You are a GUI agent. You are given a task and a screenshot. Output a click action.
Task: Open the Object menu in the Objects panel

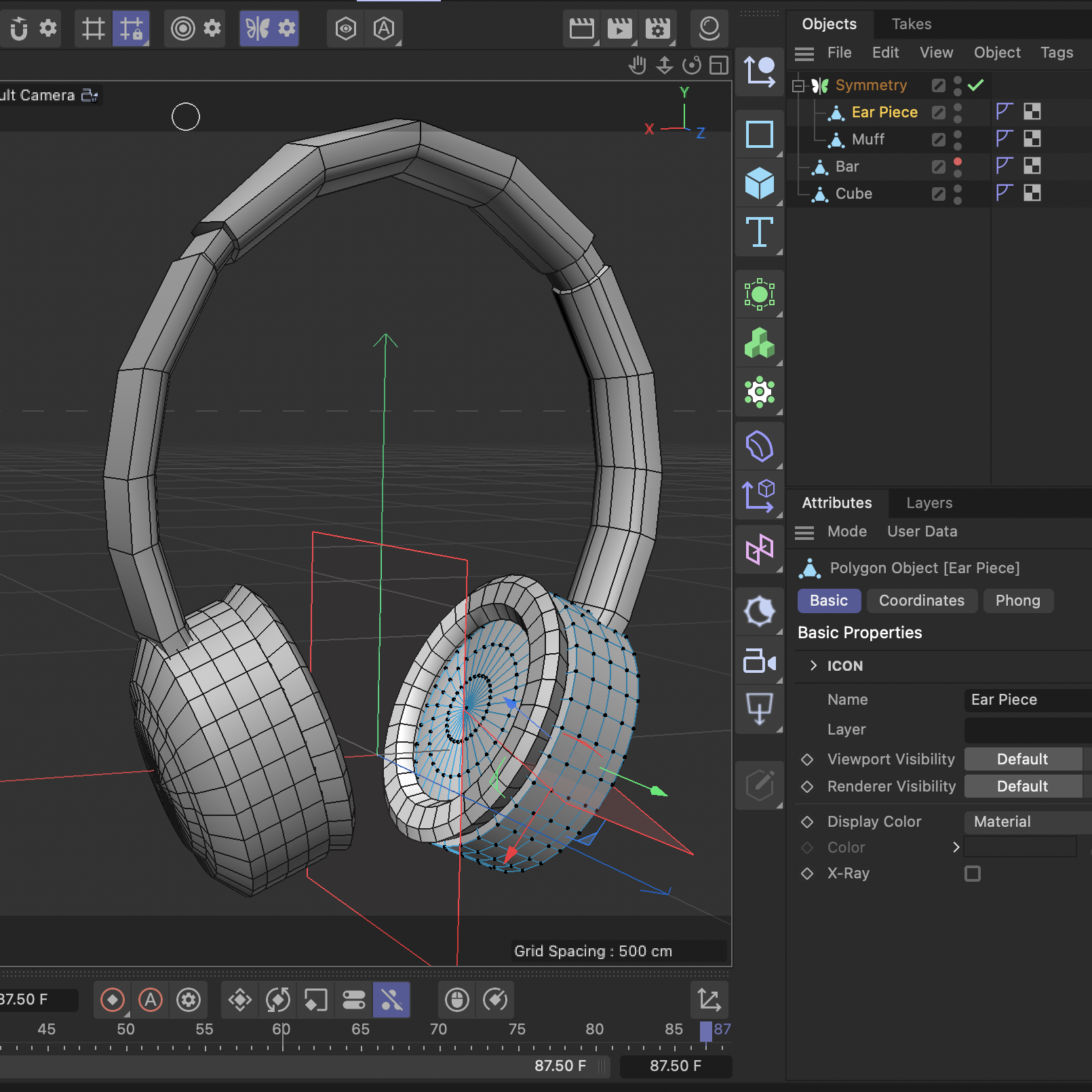(997, 52)
